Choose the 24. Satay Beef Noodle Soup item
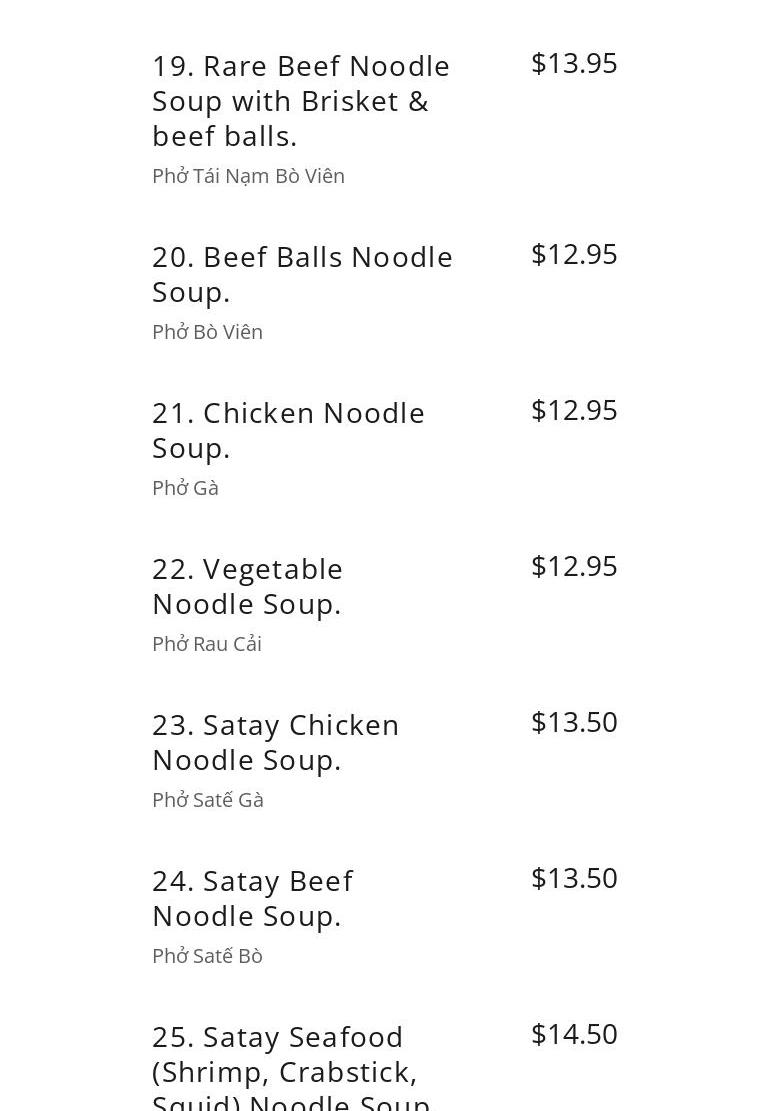The height and width of the screenshot is (1111, 770). point(252,898)
